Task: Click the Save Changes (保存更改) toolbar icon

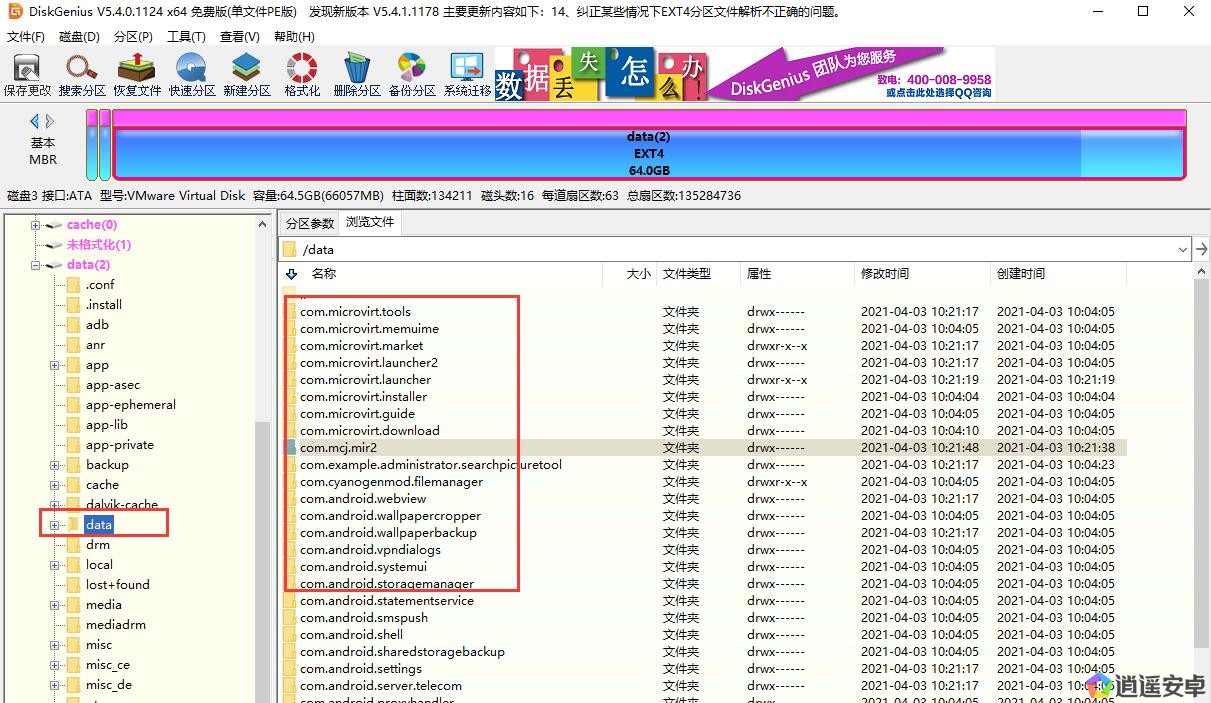Action: click(27, 74)
